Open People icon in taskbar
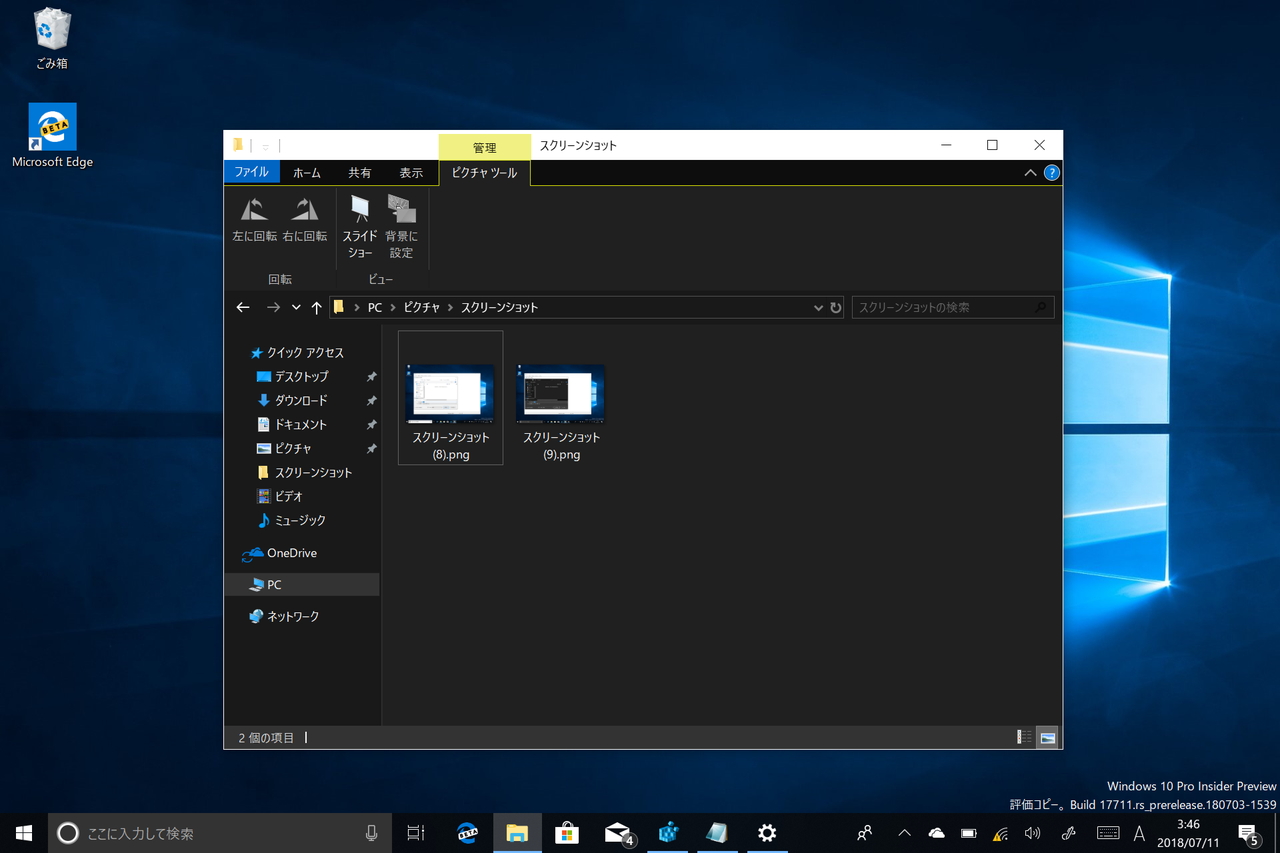Image resolution: width=1280 pixels, height=853 pixels. point(865,833)
